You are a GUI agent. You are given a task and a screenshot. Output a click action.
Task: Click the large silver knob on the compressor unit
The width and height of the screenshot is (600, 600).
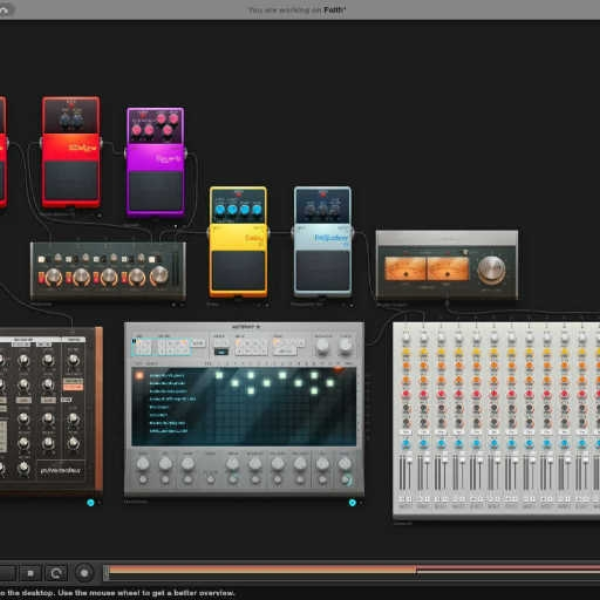491,270
